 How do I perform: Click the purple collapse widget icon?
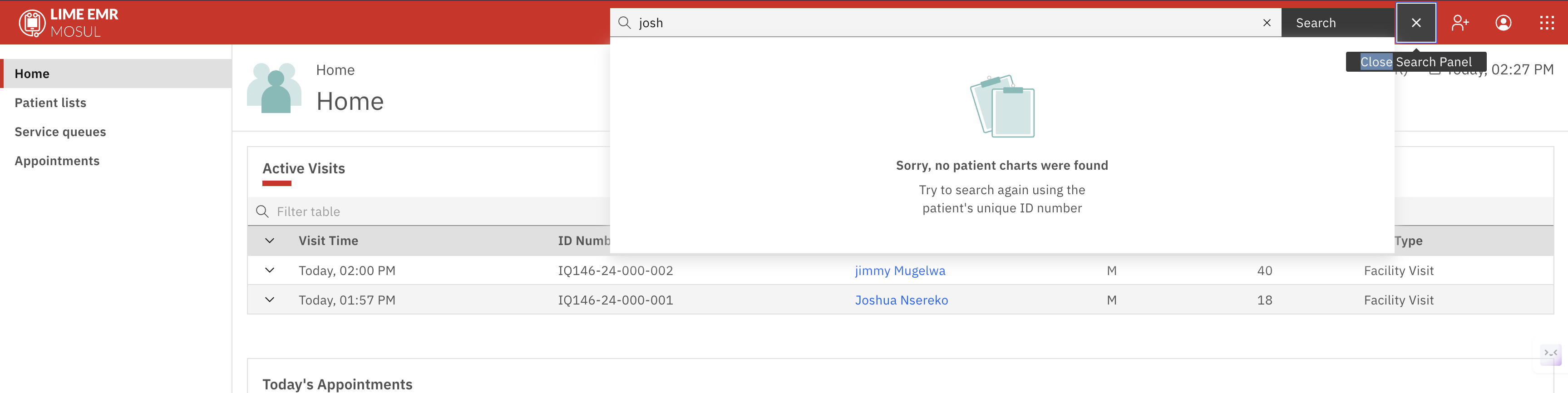pyautogui.click(x=1550, y=353)
